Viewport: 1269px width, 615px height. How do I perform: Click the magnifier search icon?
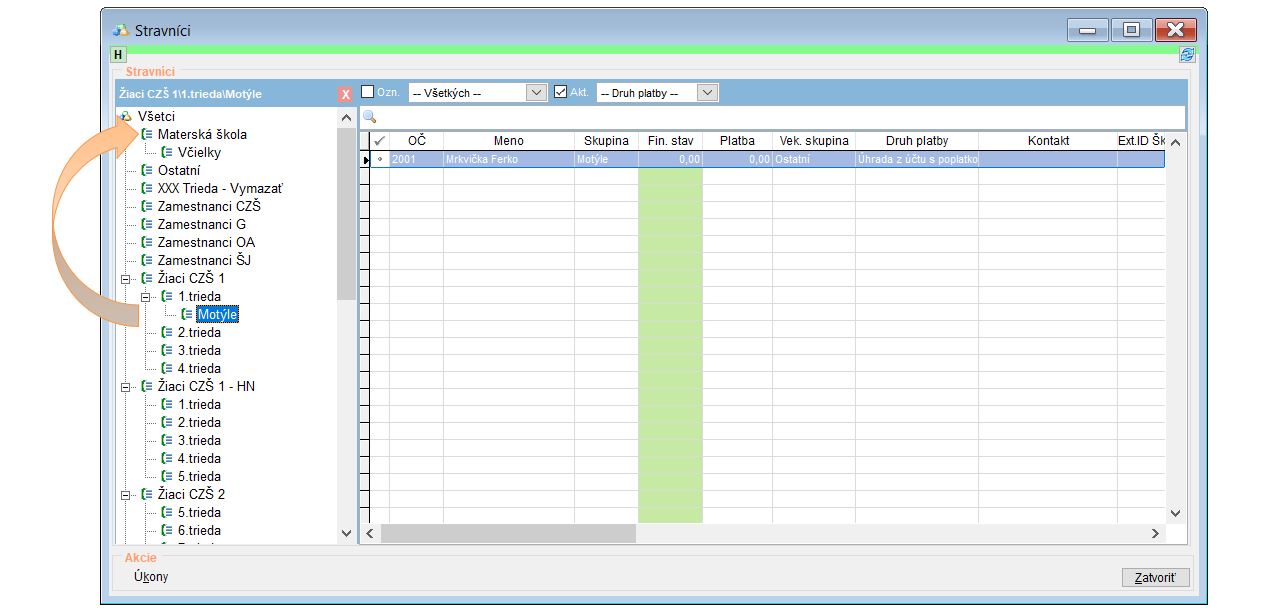(x=369, y=118)
